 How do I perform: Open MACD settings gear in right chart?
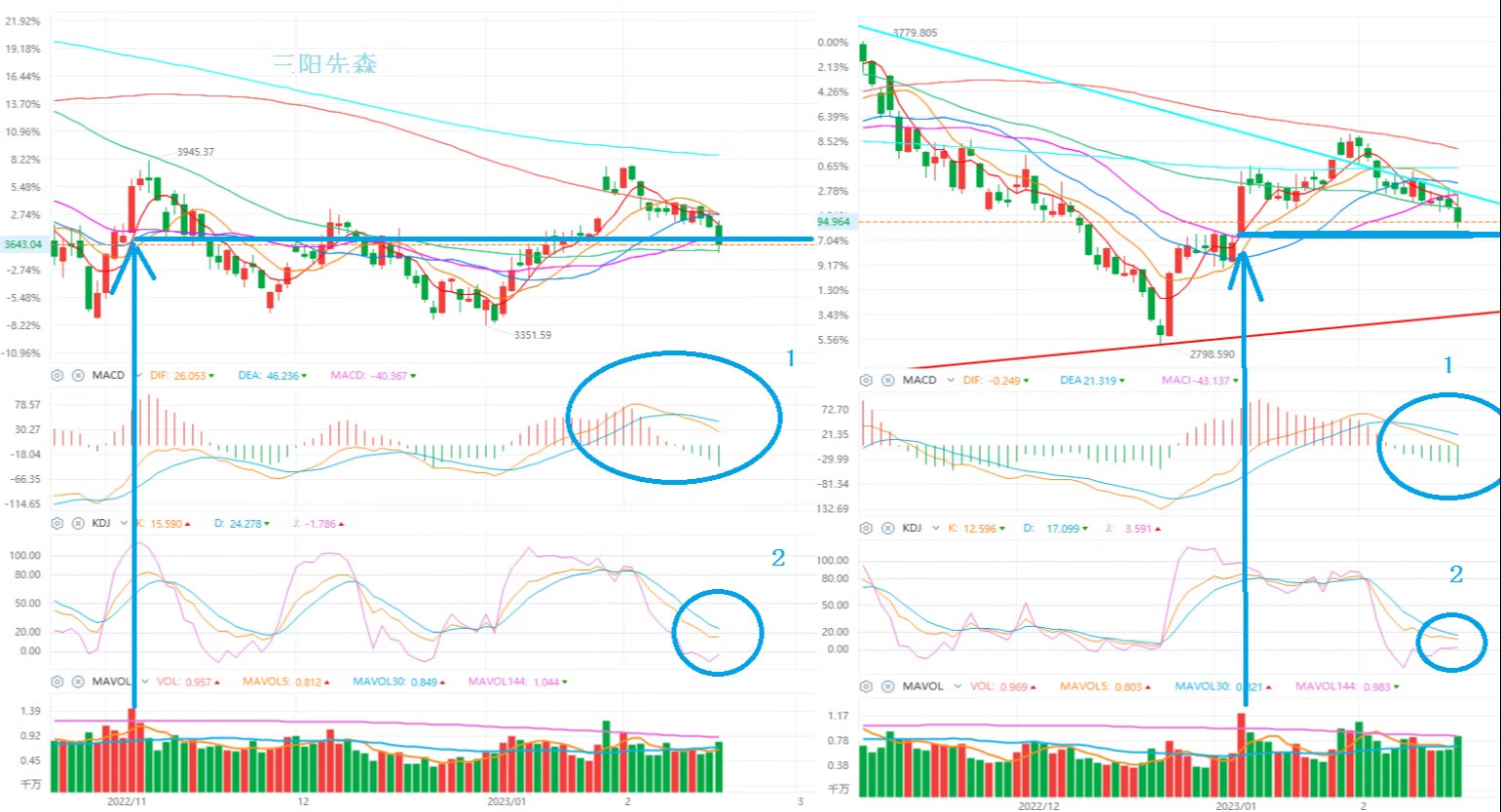[x=868, y=380]
